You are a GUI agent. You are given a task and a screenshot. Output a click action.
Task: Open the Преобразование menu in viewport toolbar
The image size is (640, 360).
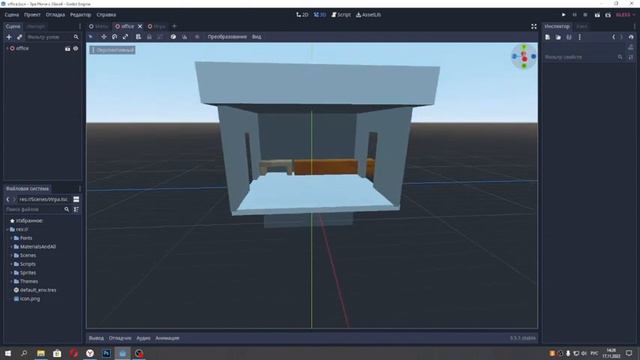[x=227, y=37]
